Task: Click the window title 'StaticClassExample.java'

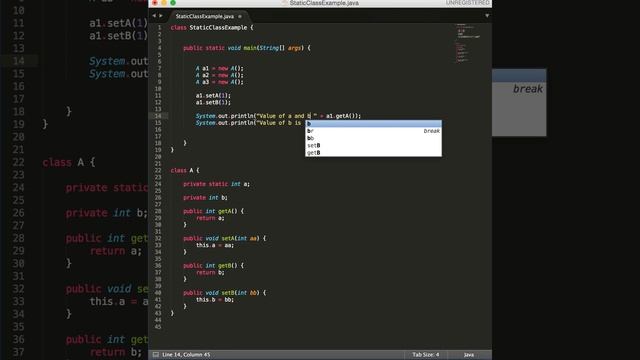Action: pos(324,3)
